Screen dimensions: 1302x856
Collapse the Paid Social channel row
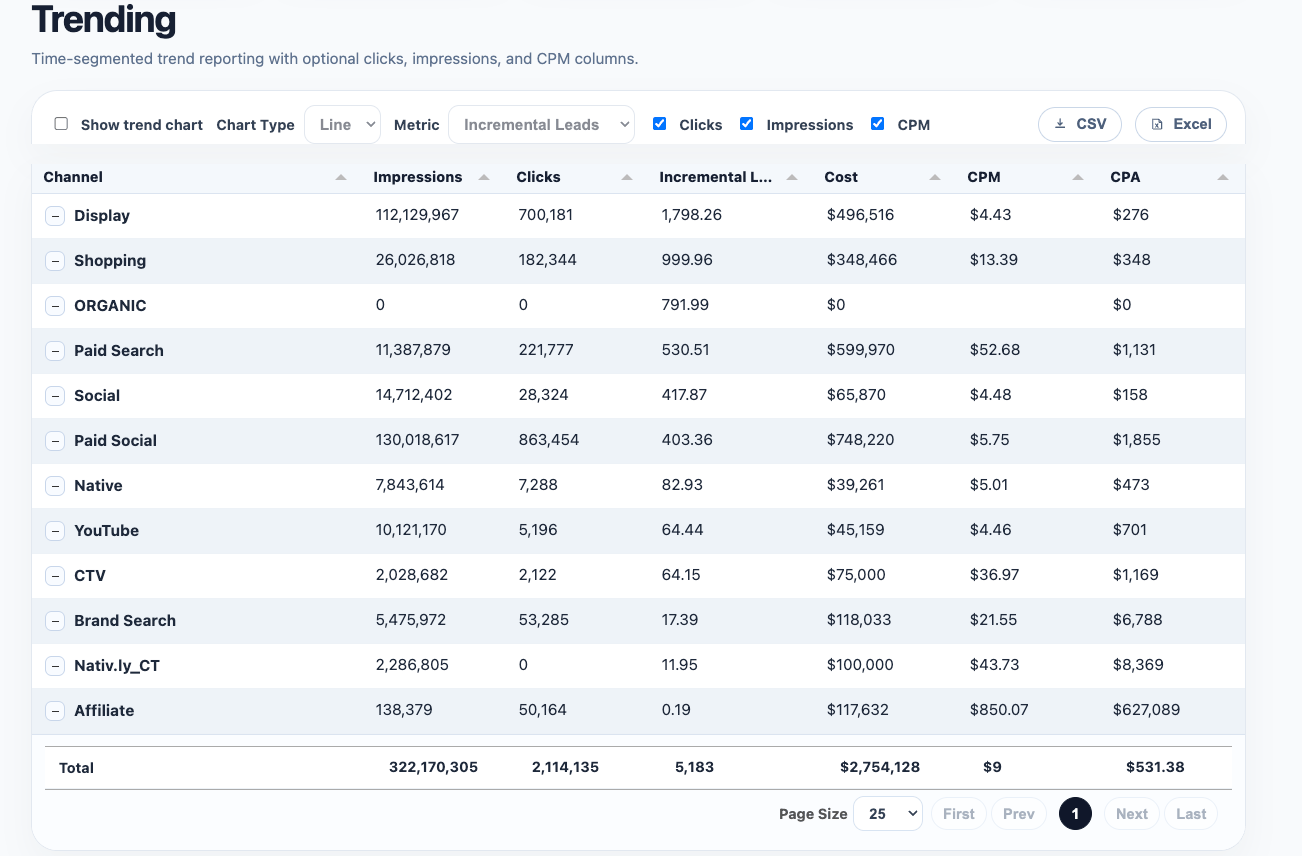[56, 441]
